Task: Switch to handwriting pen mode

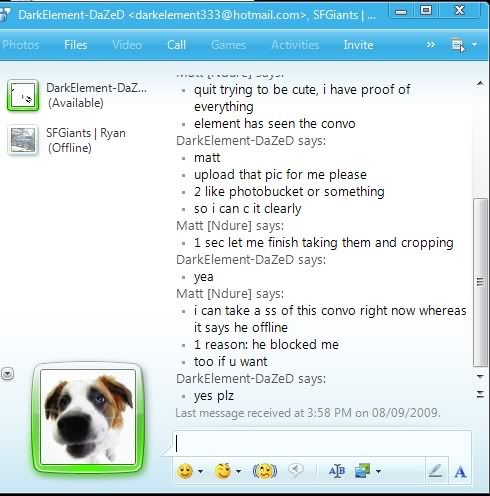Action: 436,471
